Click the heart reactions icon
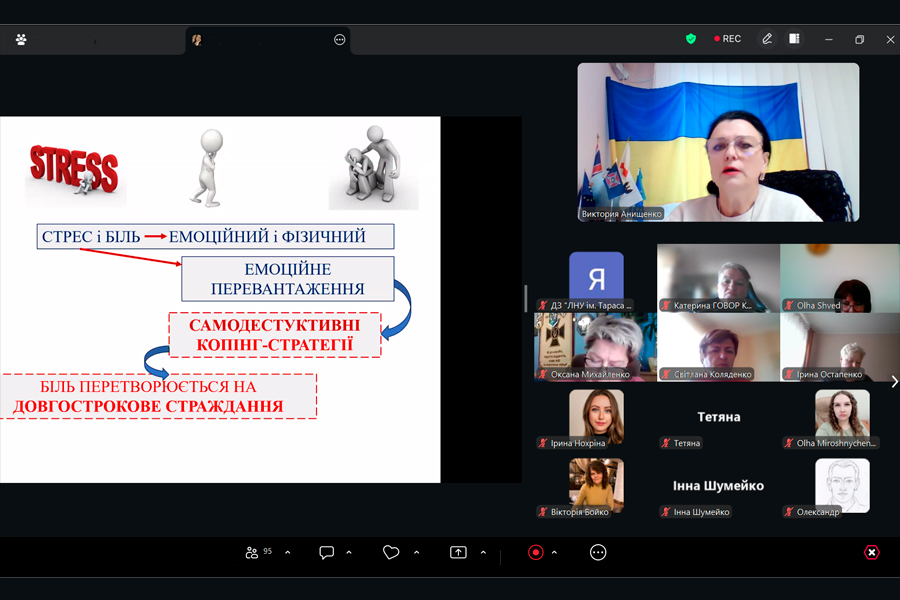 [391, 552]
